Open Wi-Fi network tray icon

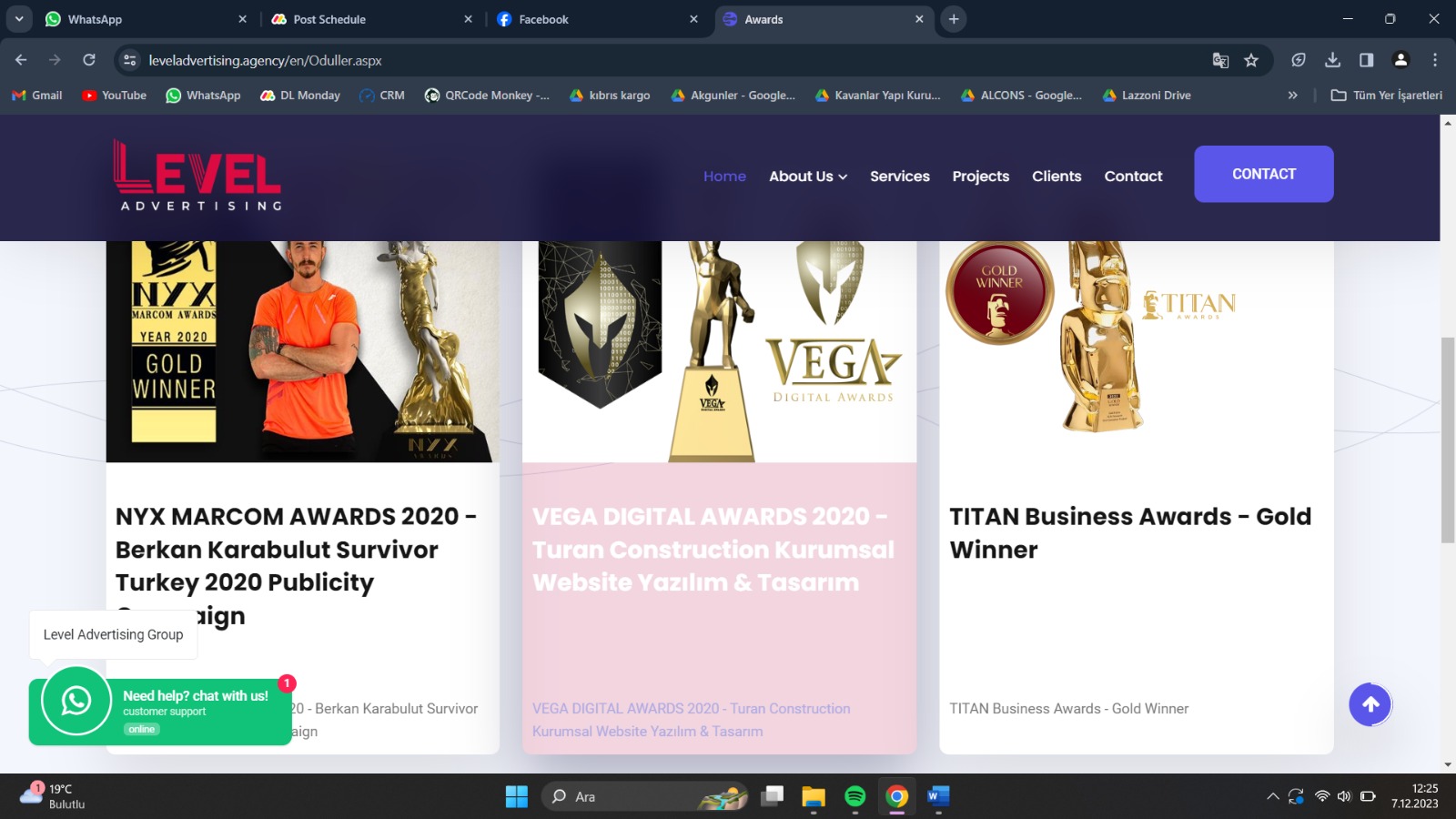(1321, 797)
